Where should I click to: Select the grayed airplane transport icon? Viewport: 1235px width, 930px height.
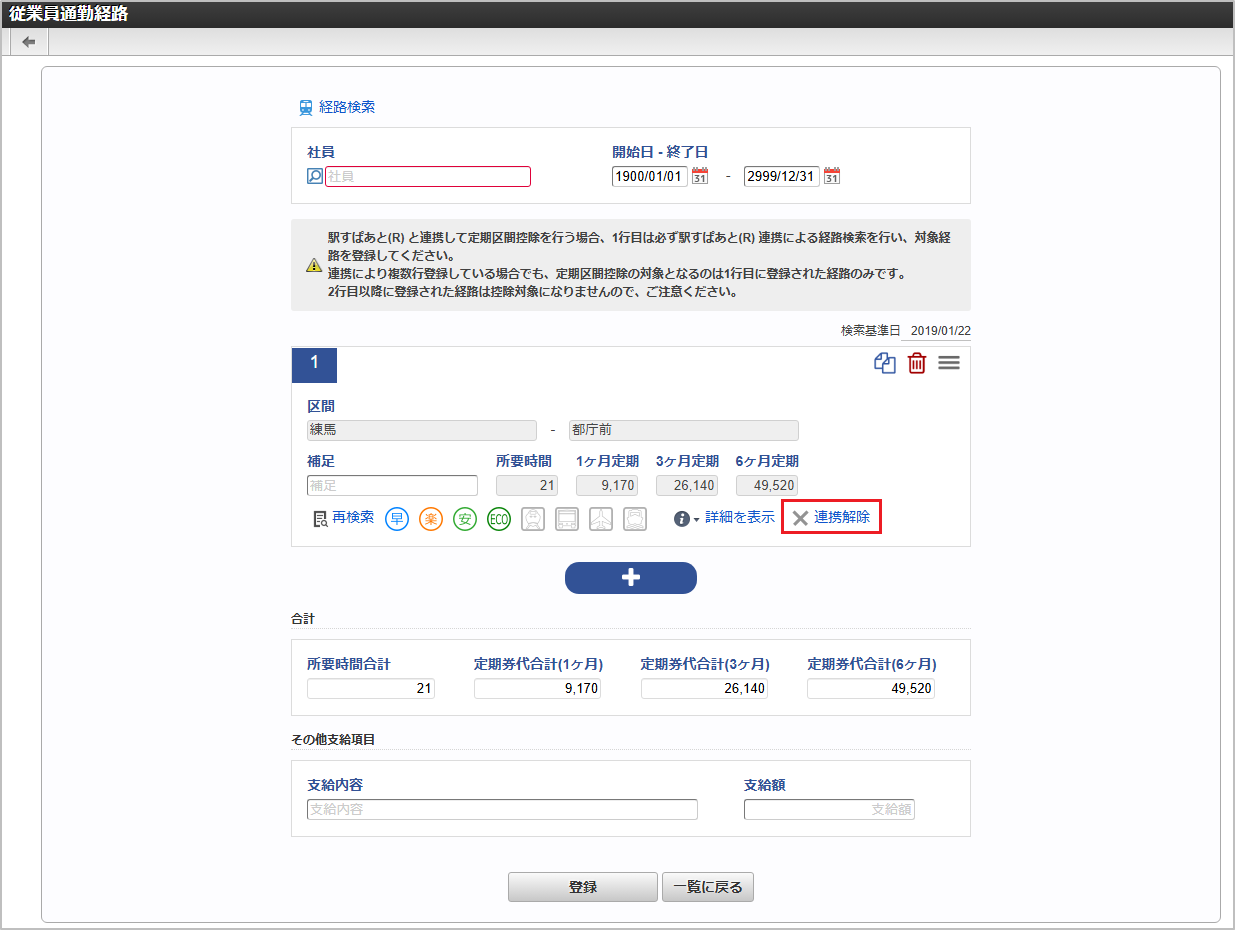point(601,518)
